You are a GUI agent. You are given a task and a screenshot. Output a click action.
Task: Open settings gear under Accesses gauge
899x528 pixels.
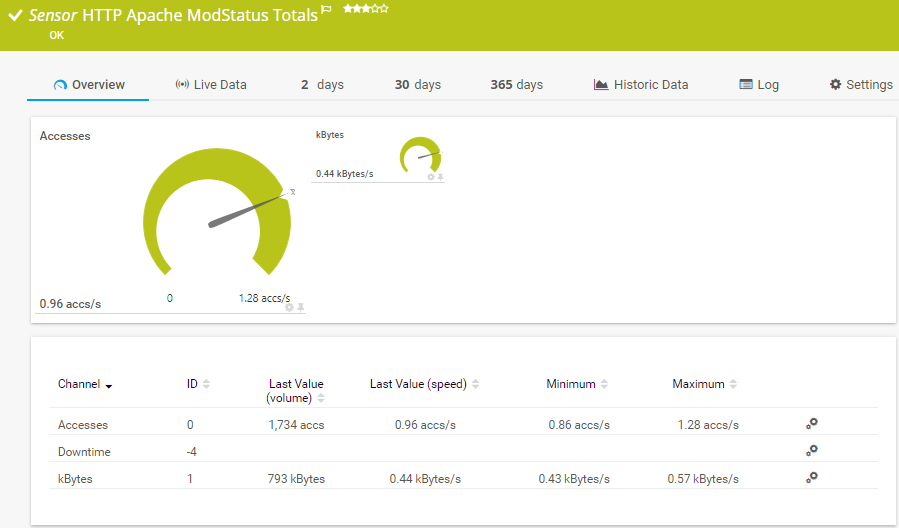click(x=289, y=307)
